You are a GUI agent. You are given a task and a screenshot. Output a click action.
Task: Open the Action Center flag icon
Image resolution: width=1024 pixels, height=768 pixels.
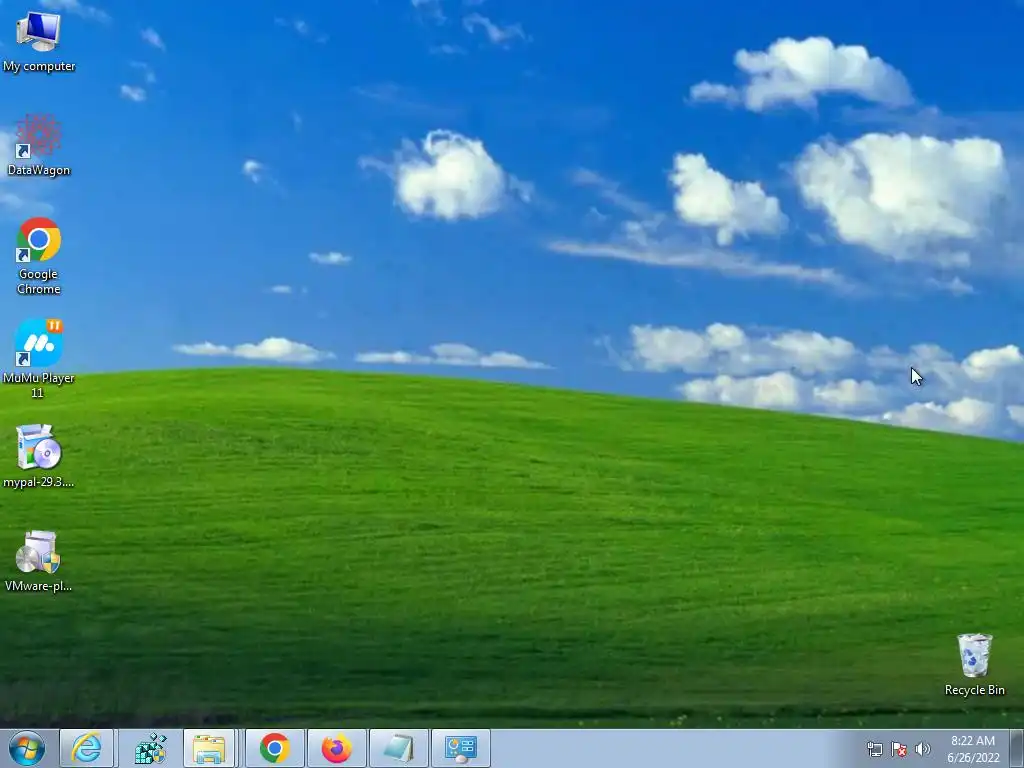point(899,749)
